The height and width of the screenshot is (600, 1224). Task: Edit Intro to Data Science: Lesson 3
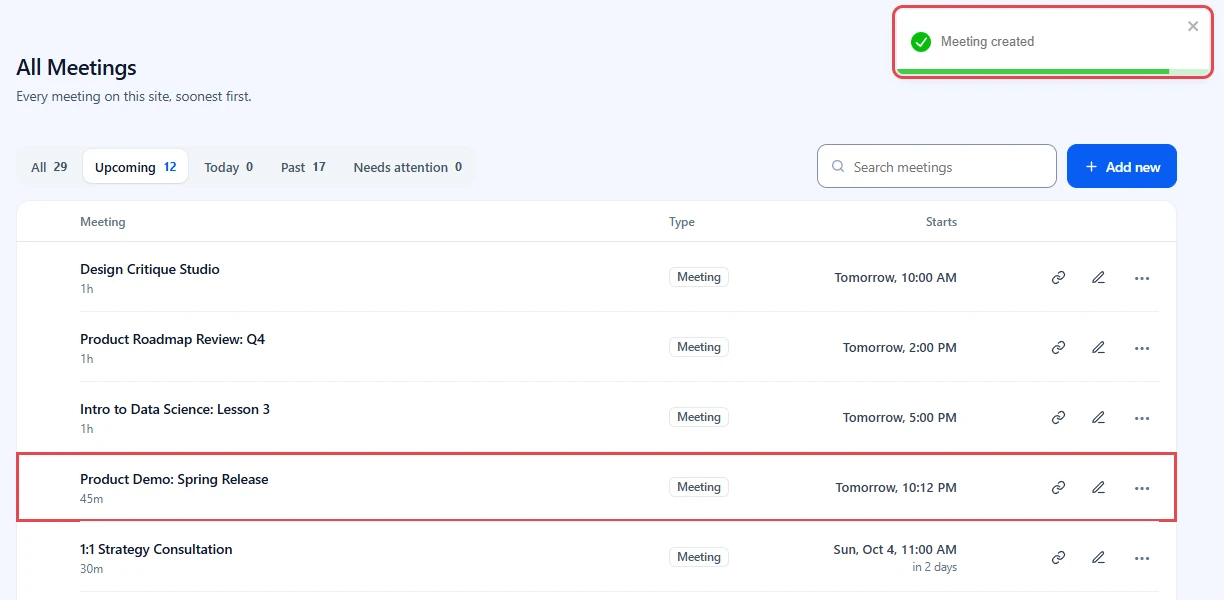(x=1098, y=418)
